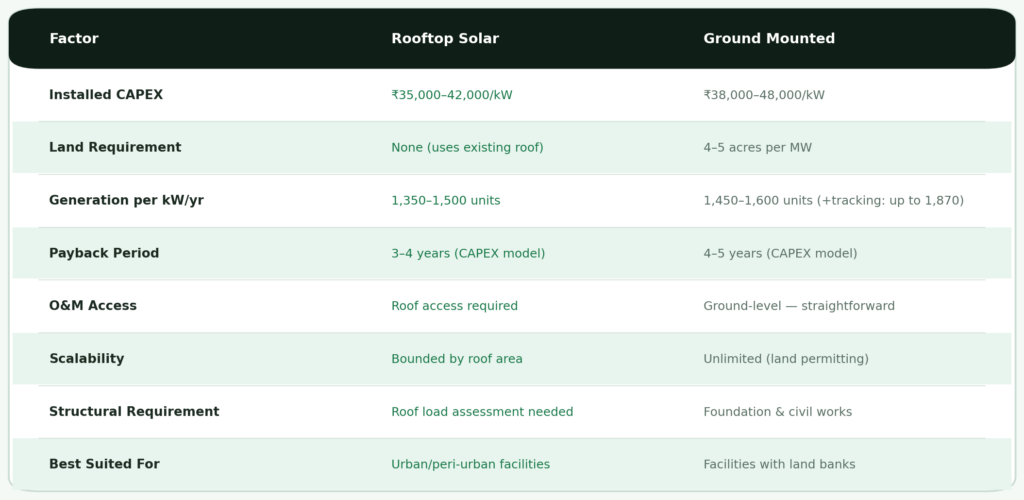Image resolution: width=1024 pixels, height=500 pixels.
Task: Click 'Foundation & civil works' cell
Action: click(777, 412)
